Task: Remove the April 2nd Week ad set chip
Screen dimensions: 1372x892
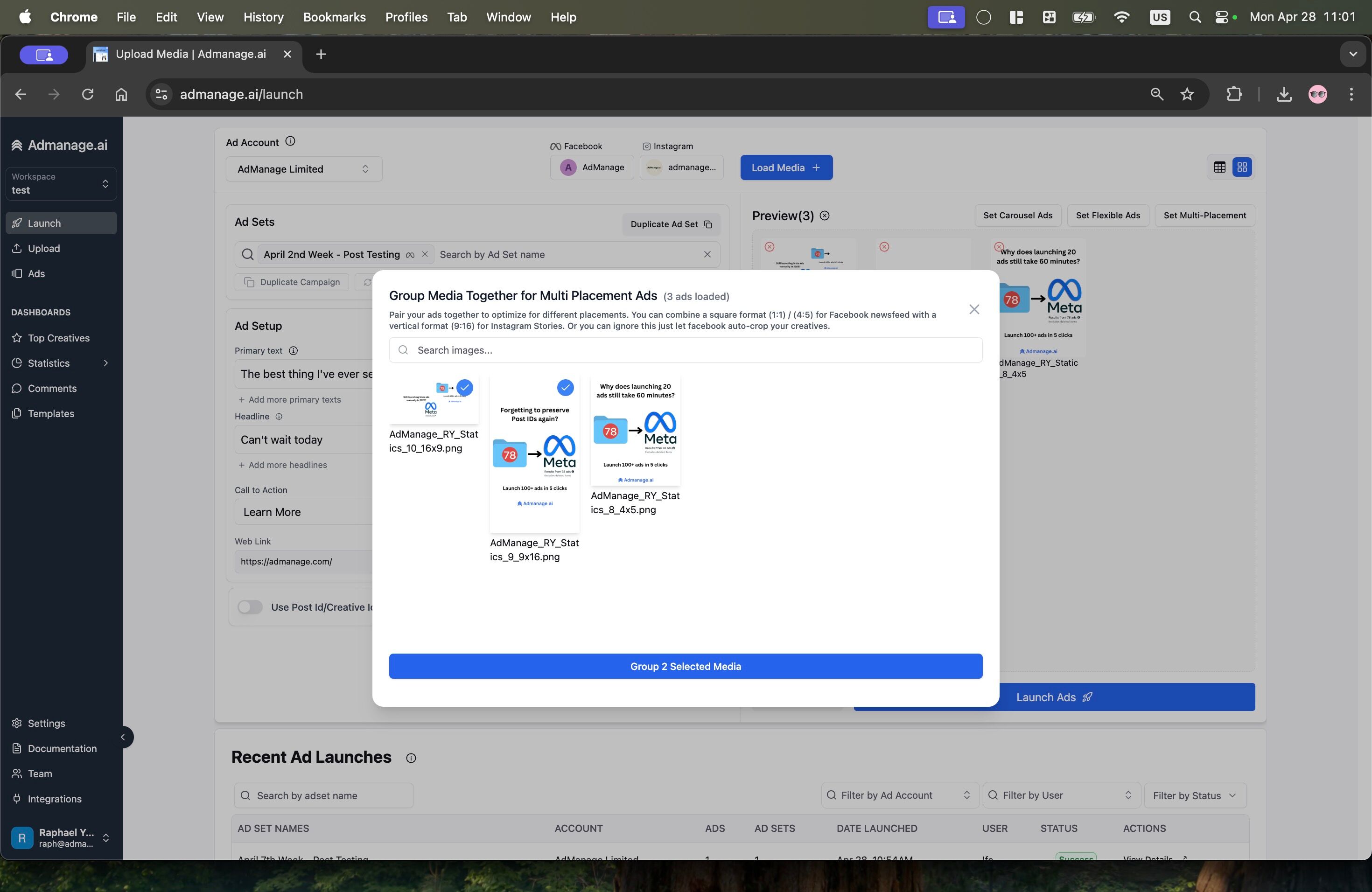Action: pyautogui.click(x=425, y=254)
